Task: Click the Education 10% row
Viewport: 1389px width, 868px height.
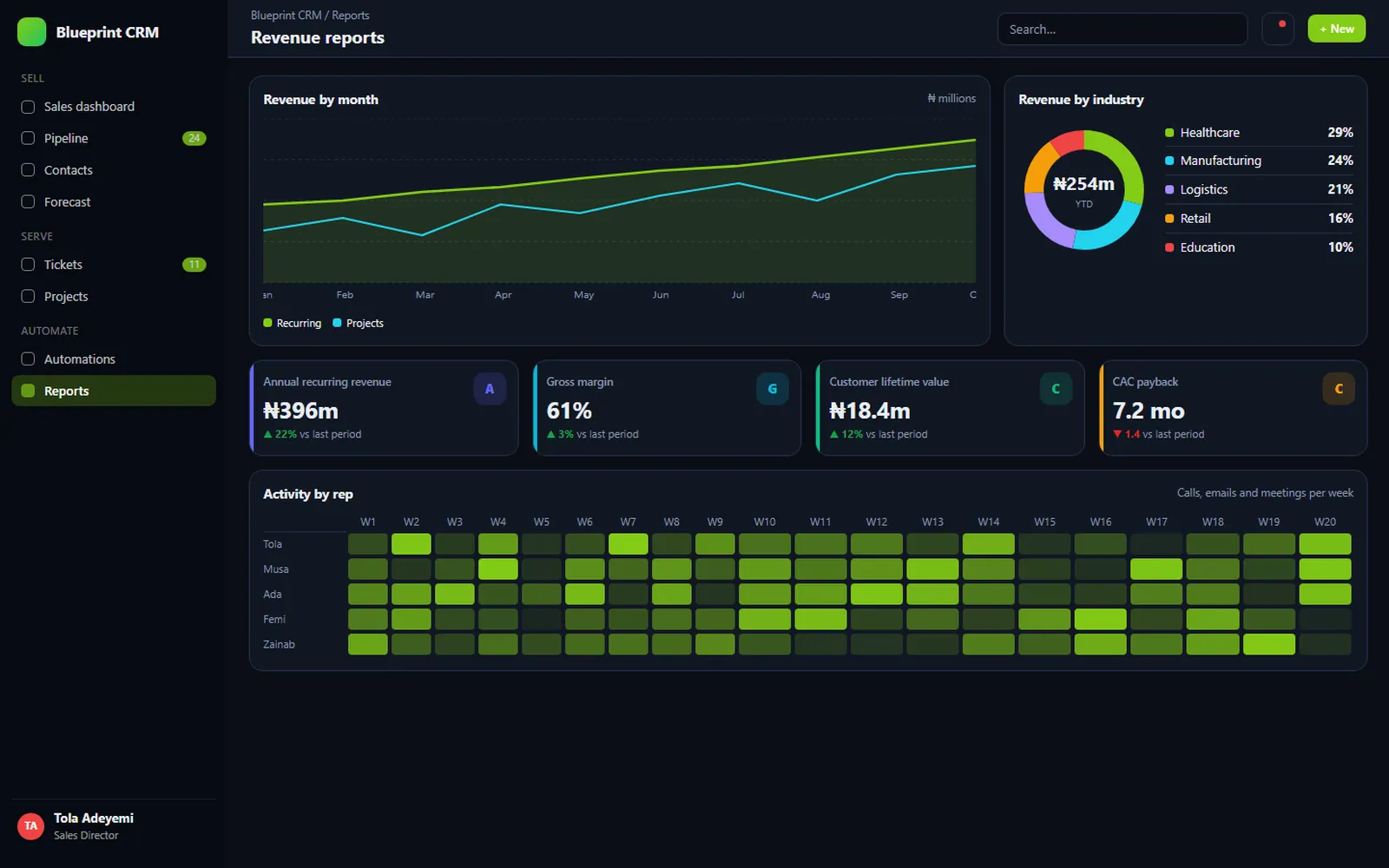Action: pyautogui.click(x=1259, y=247)
